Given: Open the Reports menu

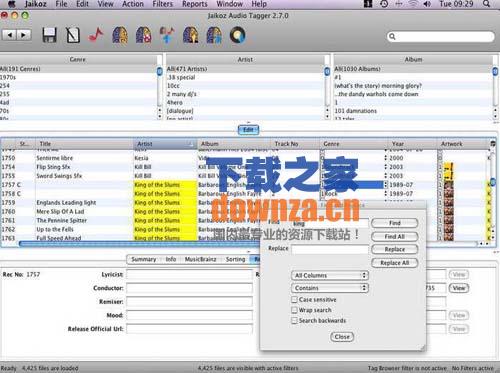Looking at the screenshot, I should click(195, 4).
